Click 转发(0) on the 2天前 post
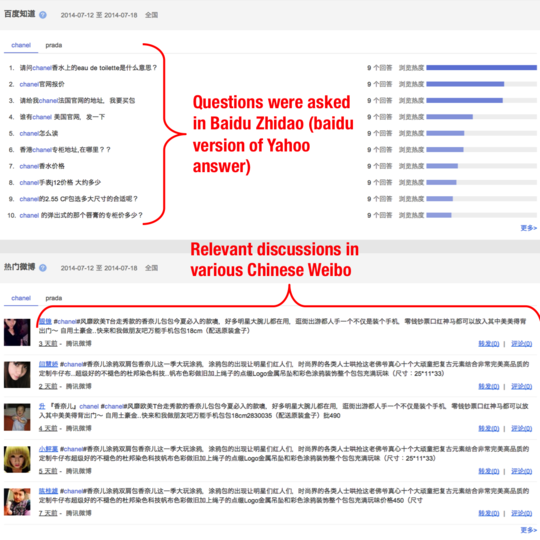The width and height of the screenshot is (540, 540). click(489, 386)
